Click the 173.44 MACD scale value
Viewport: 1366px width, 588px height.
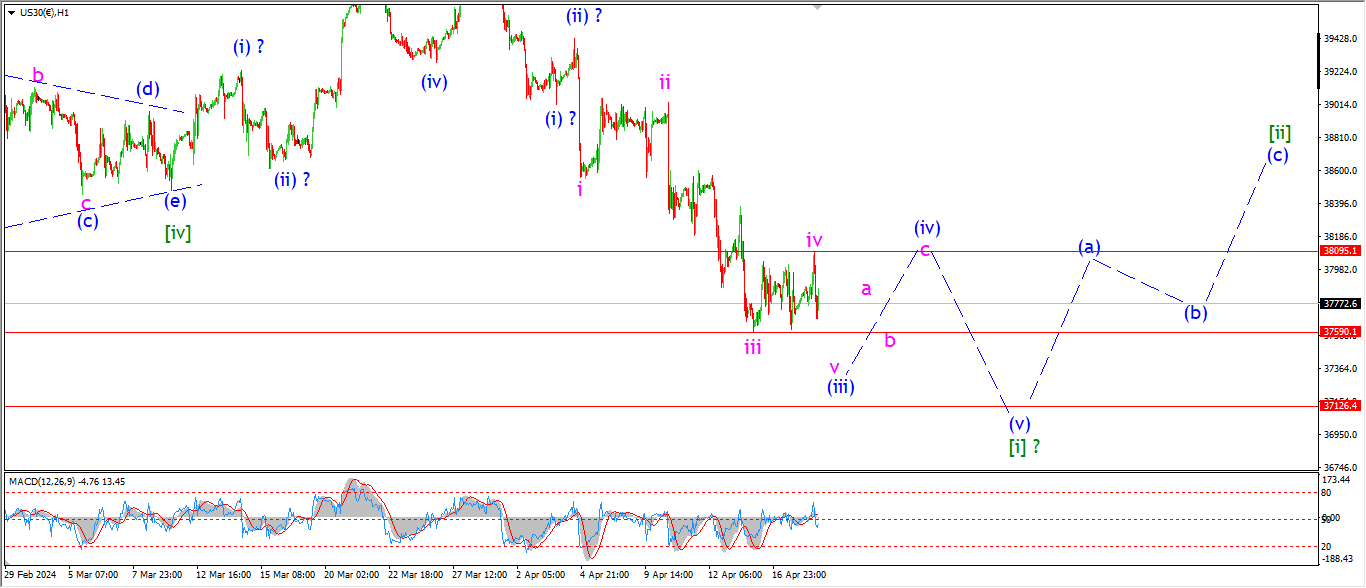1337,481
